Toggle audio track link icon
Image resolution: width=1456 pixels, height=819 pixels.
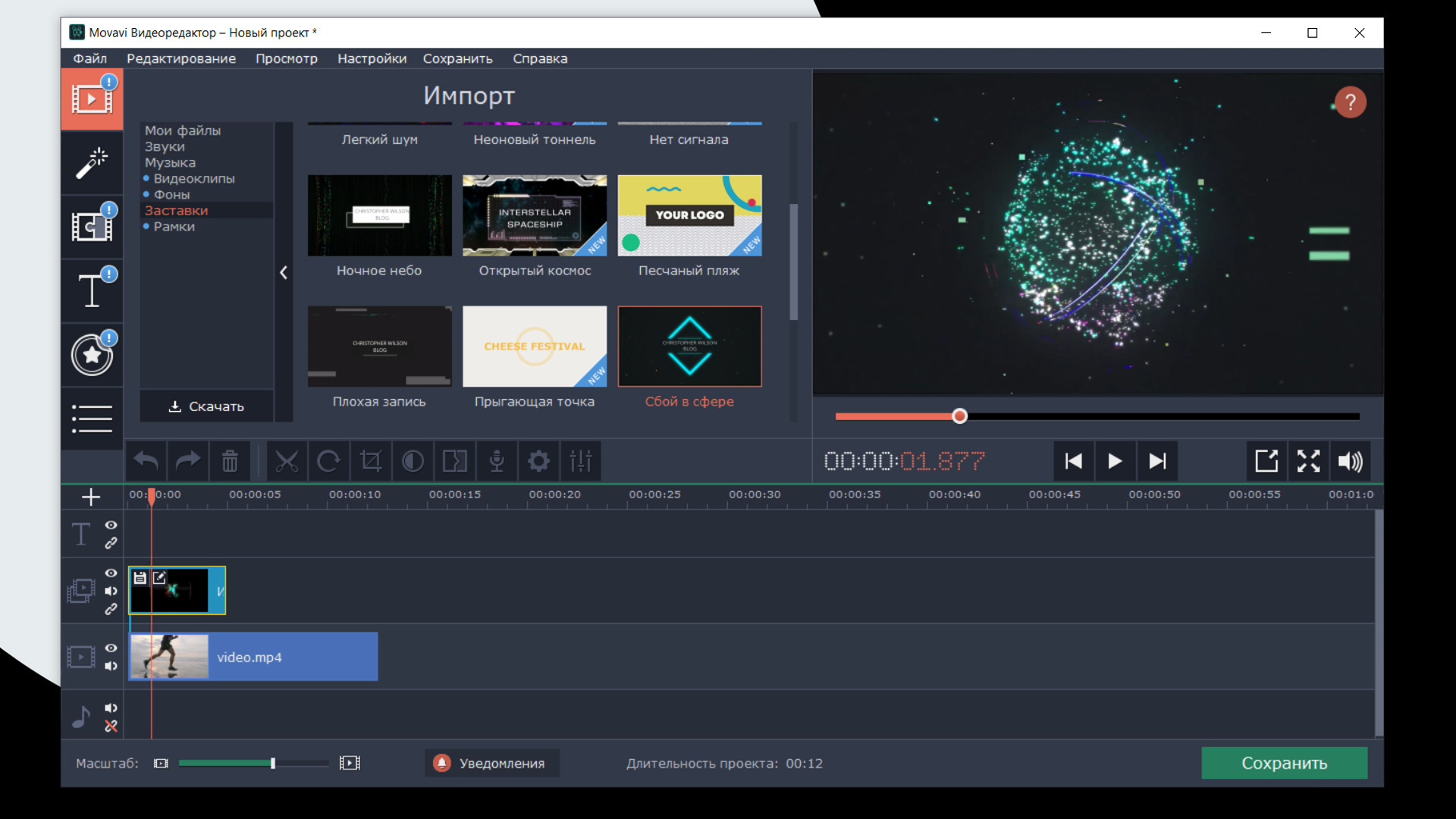(x=111, y=726)
